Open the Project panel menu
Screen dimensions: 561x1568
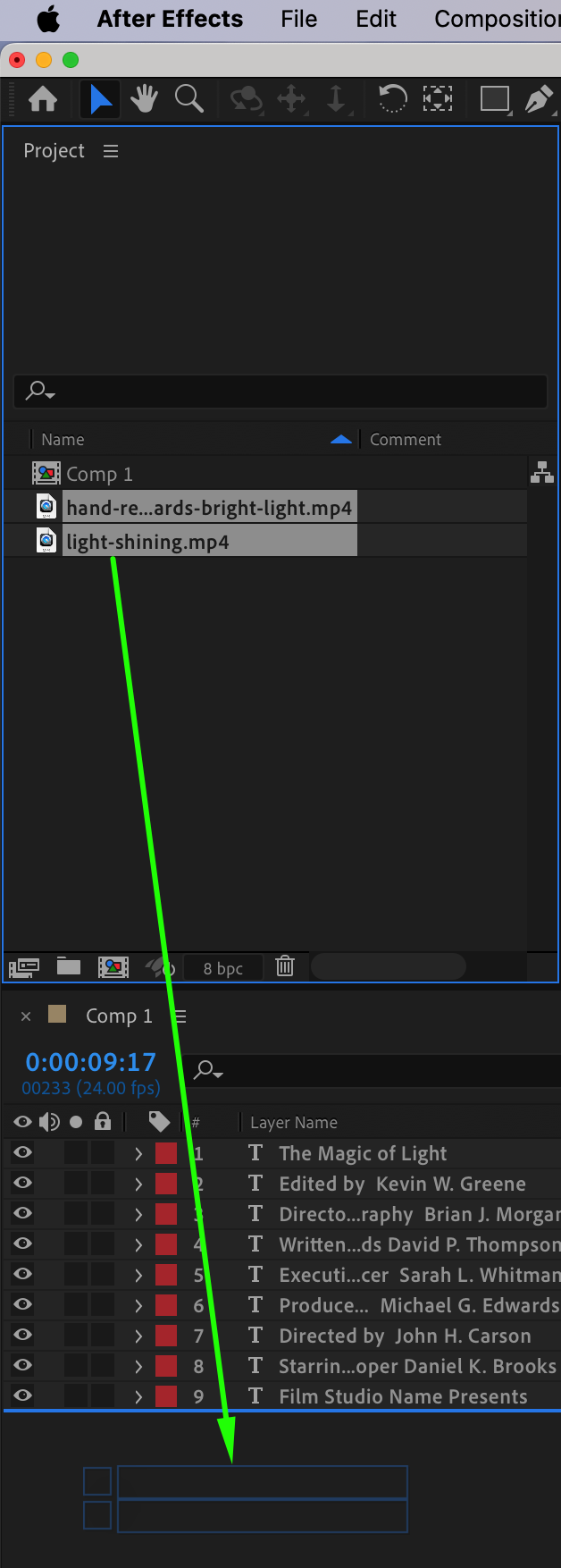click(111, 151)
